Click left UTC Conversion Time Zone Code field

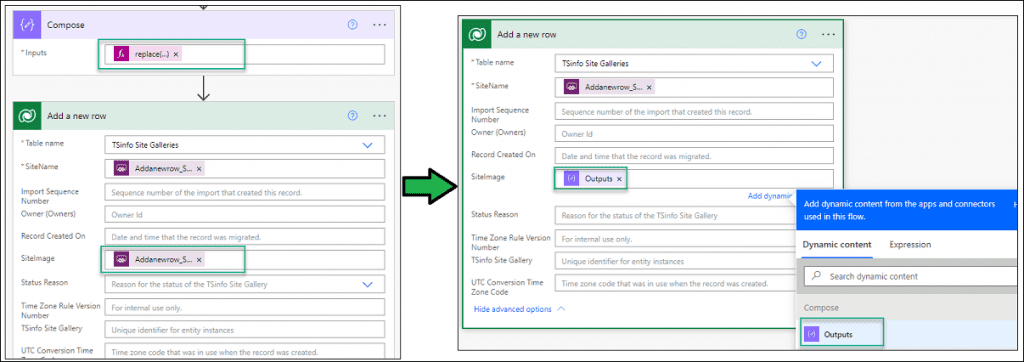coord(244,352)
